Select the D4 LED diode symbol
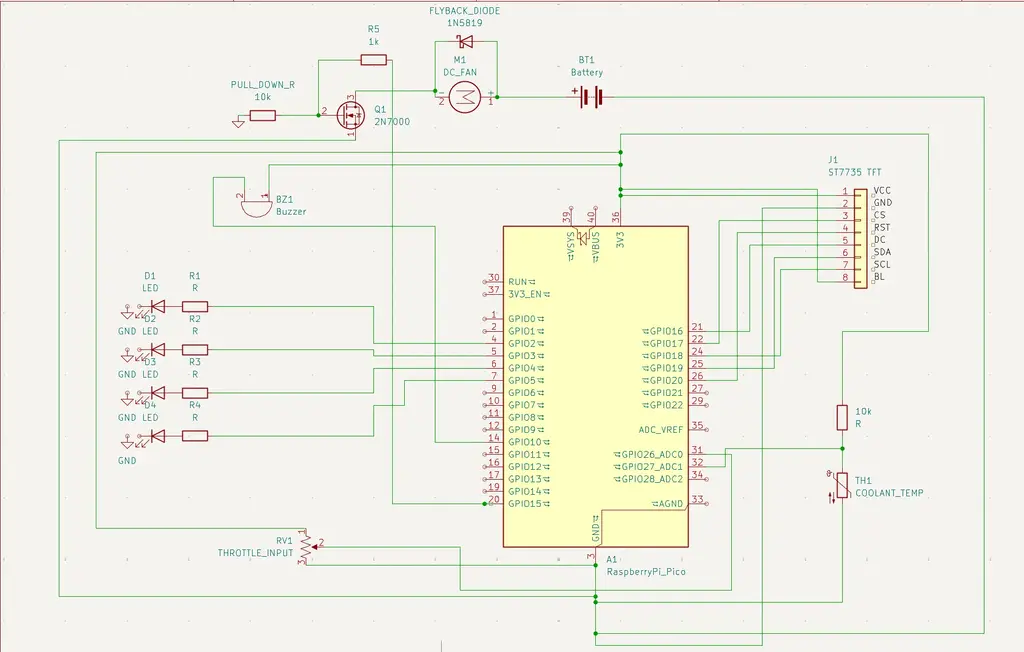 (157, 436)
